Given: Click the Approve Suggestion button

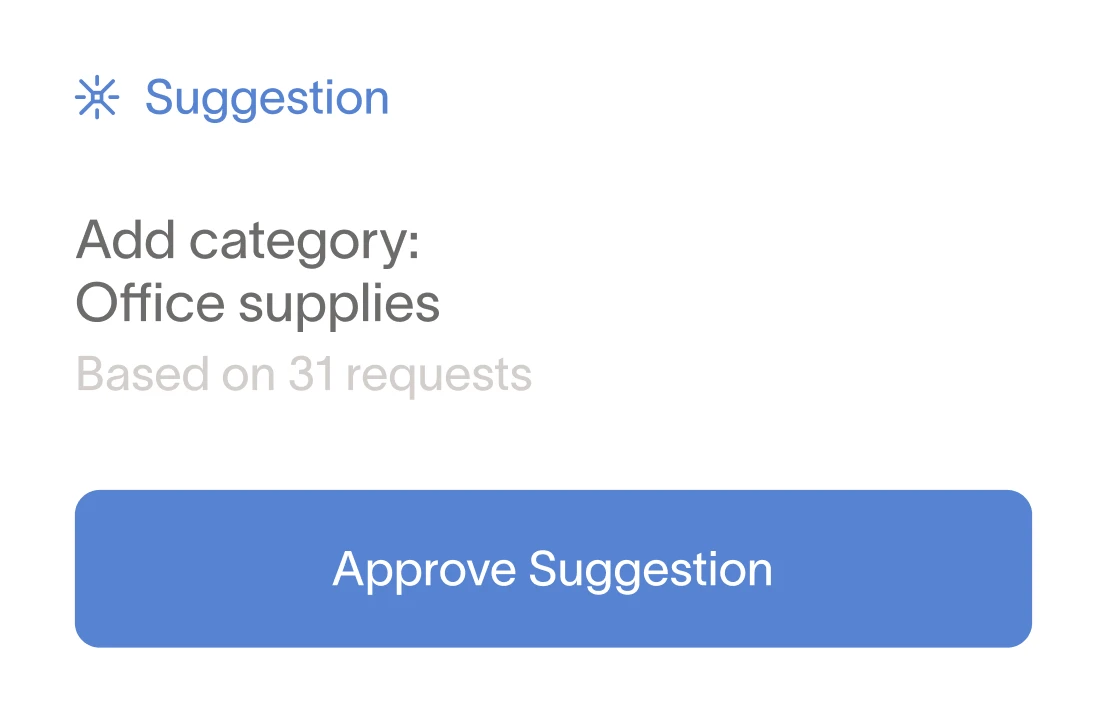Looking at the screenshot, I should (x=553, y=568).
